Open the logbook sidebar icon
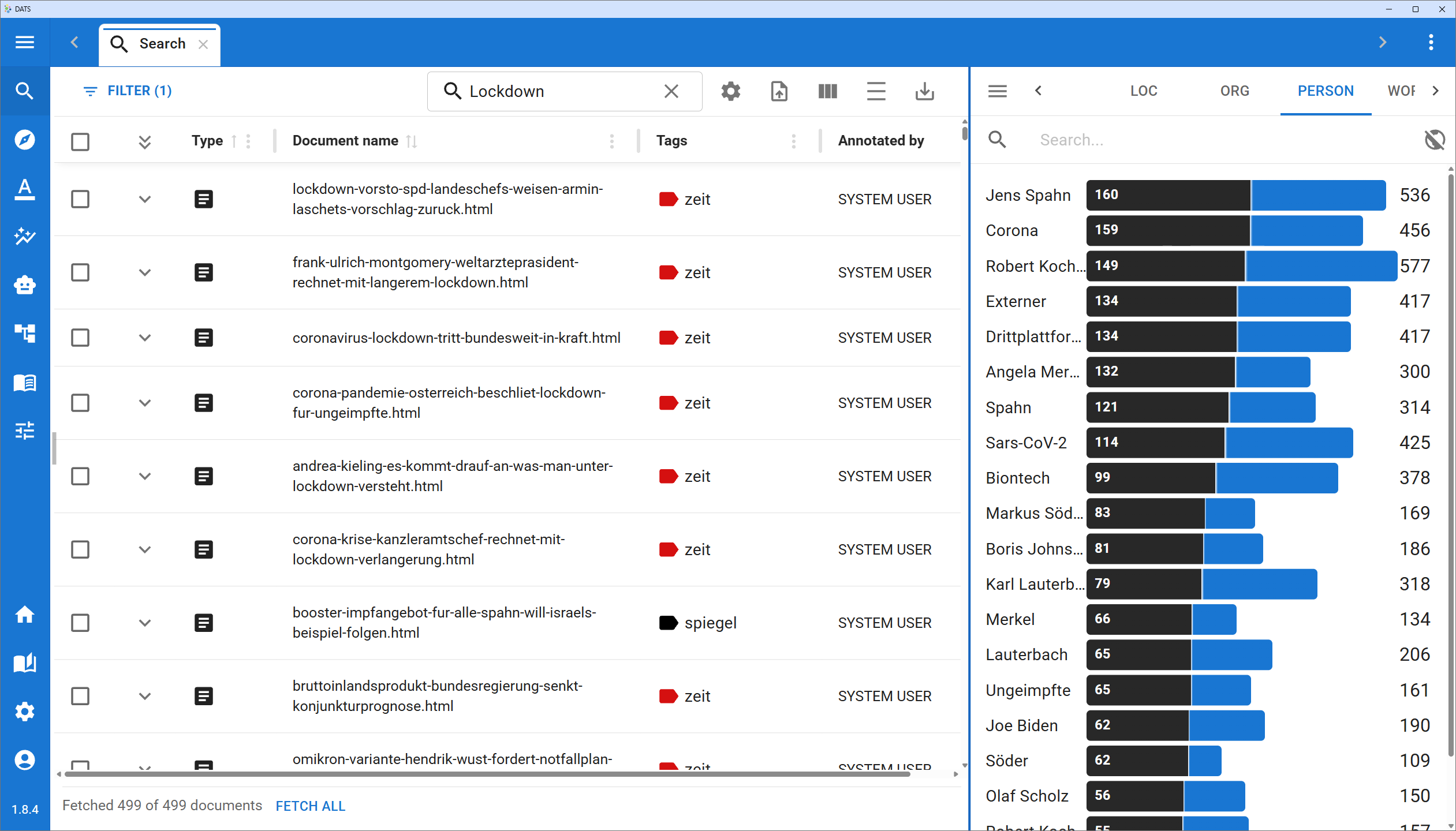 coord(25,383)
